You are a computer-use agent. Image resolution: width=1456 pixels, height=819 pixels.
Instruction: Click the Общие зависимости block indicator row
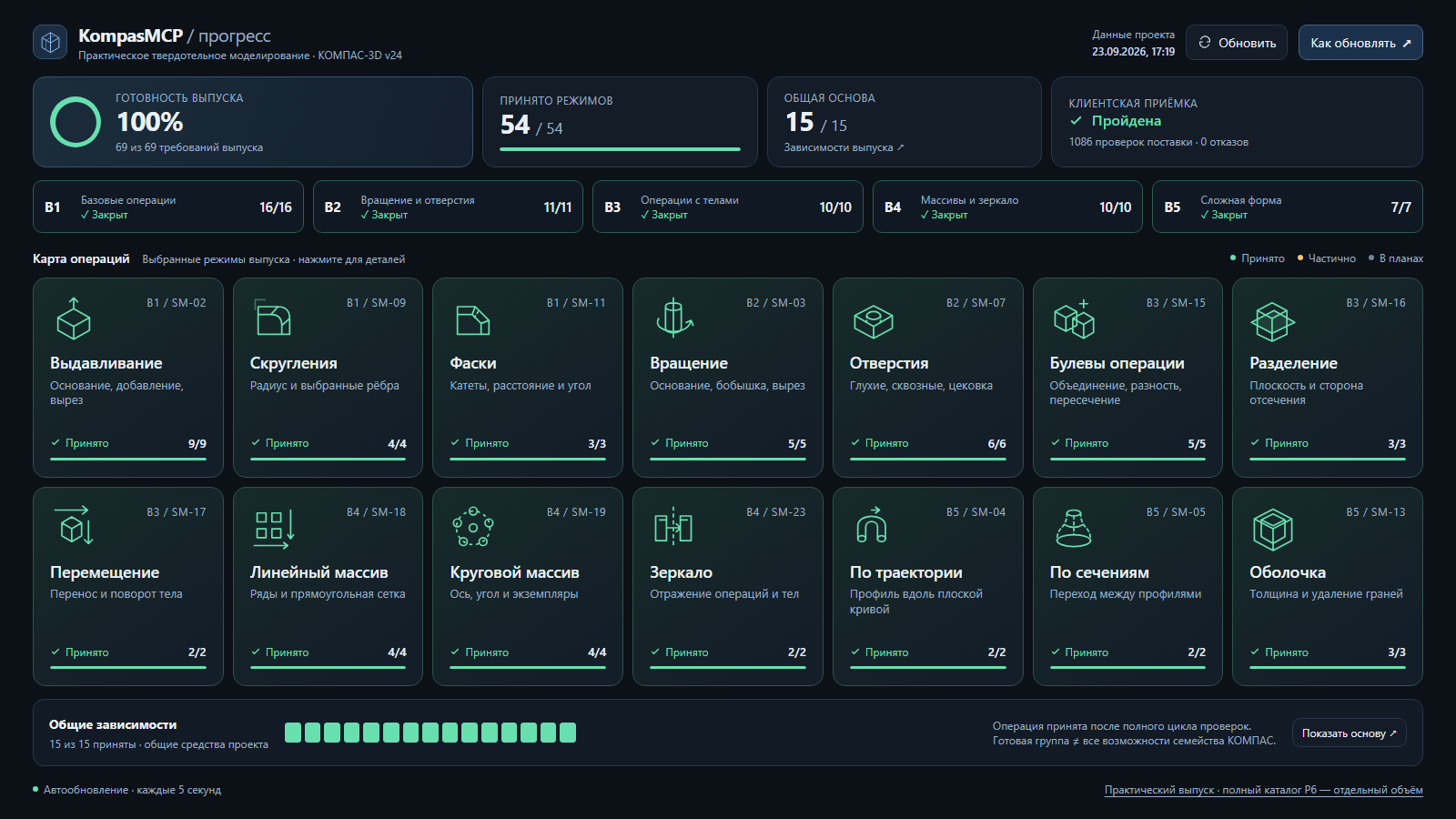click(430, 733)
